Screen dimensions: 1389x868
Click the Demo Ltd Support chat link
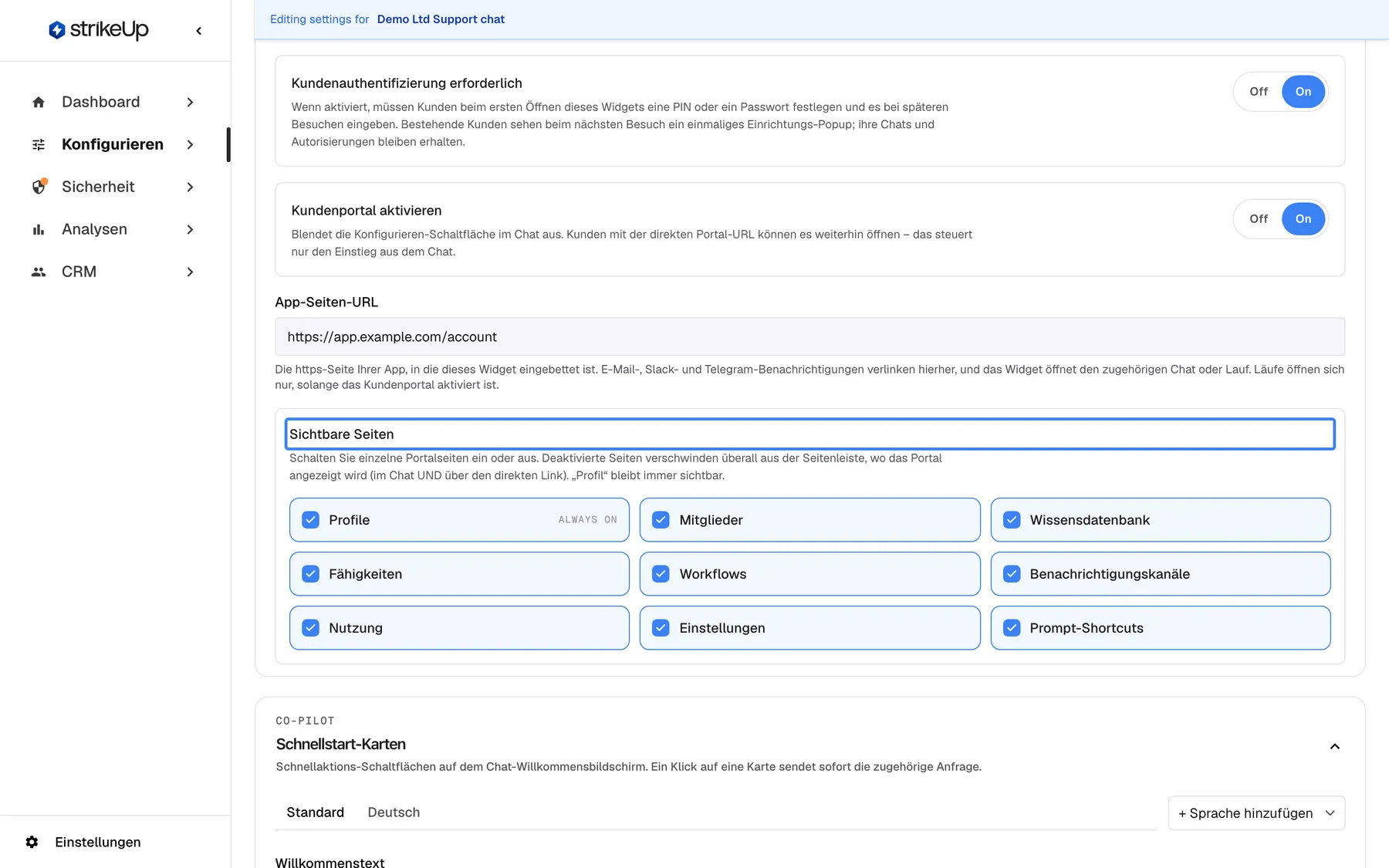[441, 19]
